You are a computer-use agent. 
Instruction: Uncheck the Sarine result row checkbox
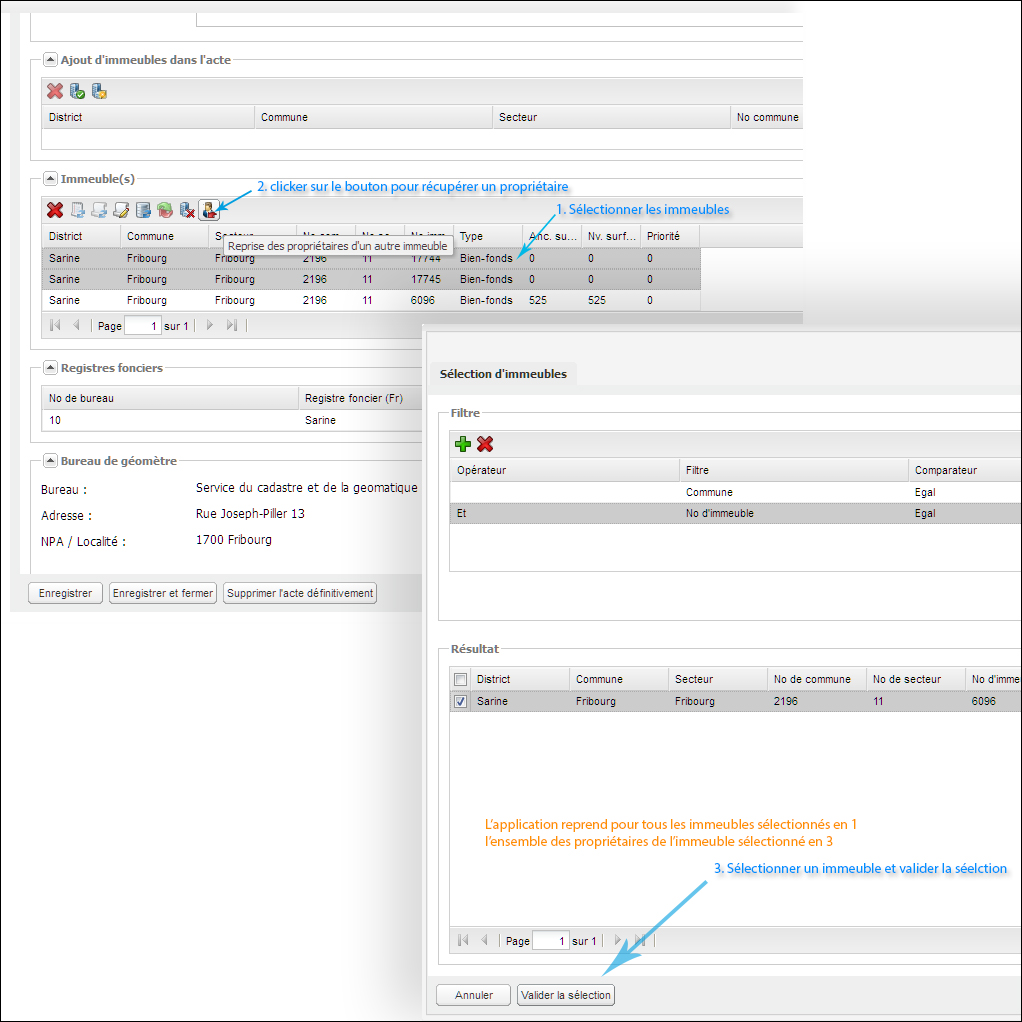pyautogui.click(x=460, y=702)
